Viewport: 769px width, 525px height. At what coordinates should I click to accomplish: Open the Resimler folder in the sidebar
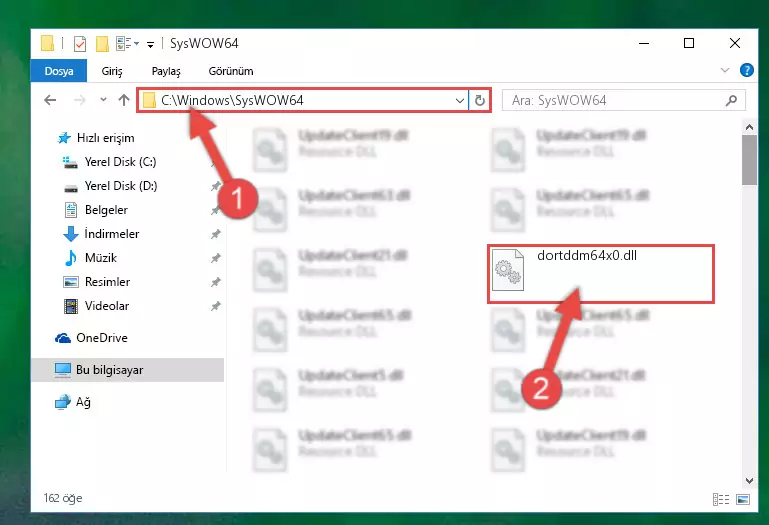tap(107, 282)
